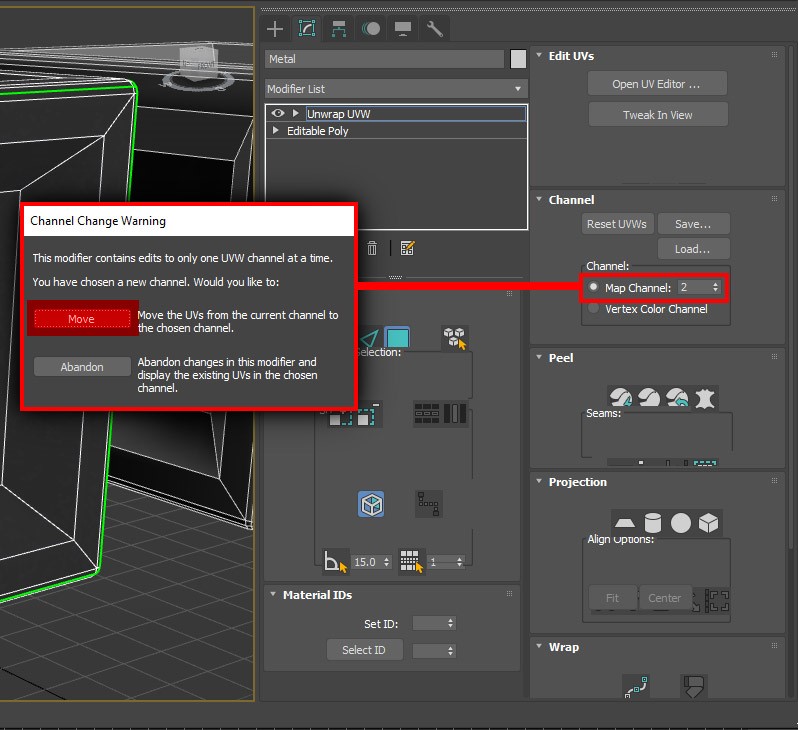Click Open UV Editor button

[x=657, y=84]
